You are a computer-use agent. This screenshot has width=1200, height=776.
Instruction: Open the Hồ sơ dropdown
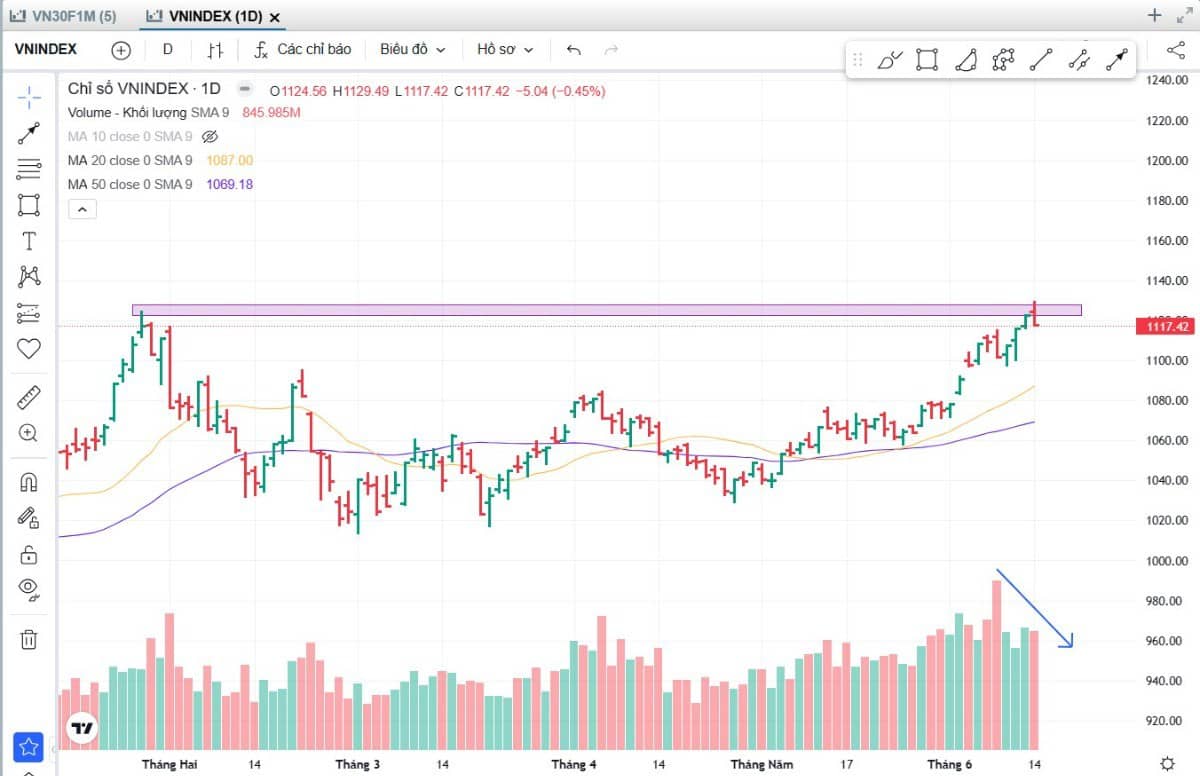[x=505, y=49]
